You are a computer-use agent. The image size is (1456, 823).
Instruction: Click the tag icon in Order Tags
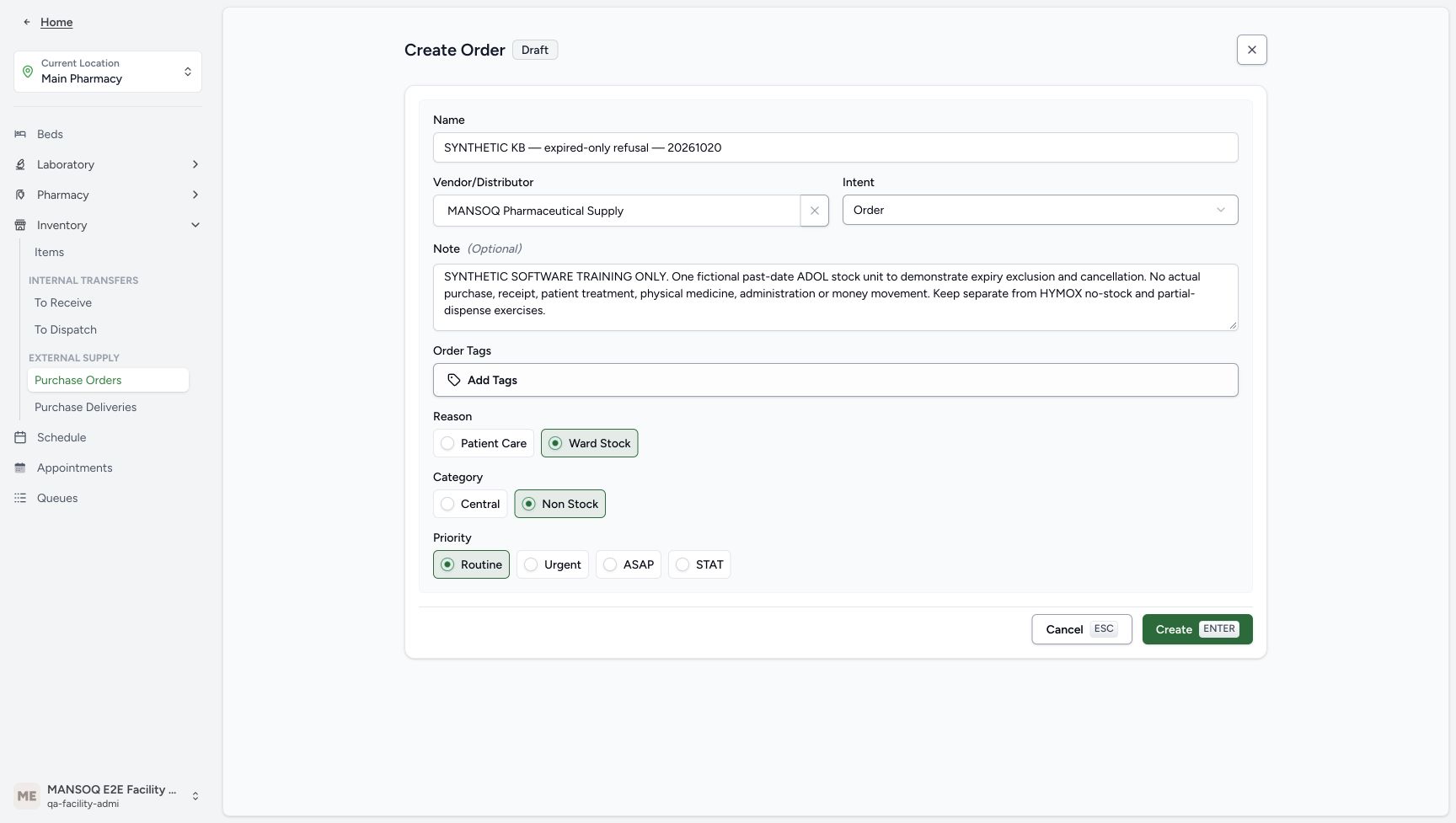[454, 380]
